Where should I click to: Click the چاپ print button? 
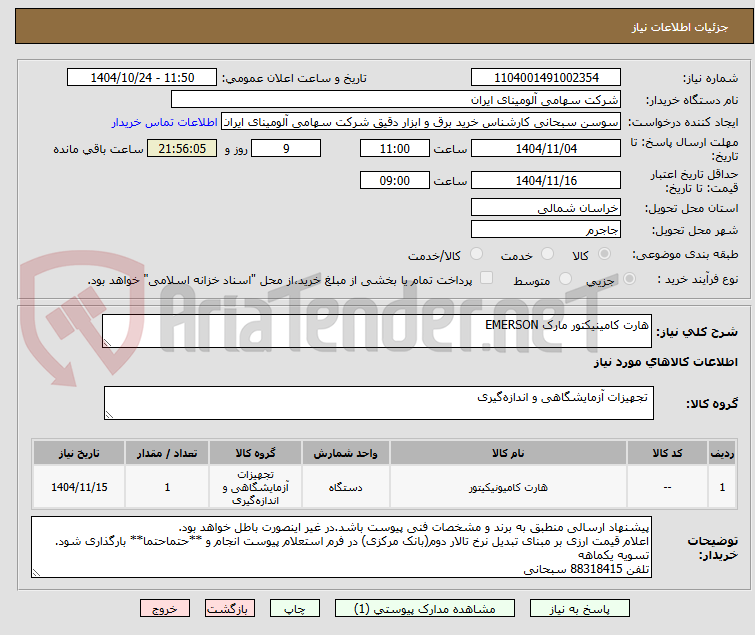coord(295,608)
